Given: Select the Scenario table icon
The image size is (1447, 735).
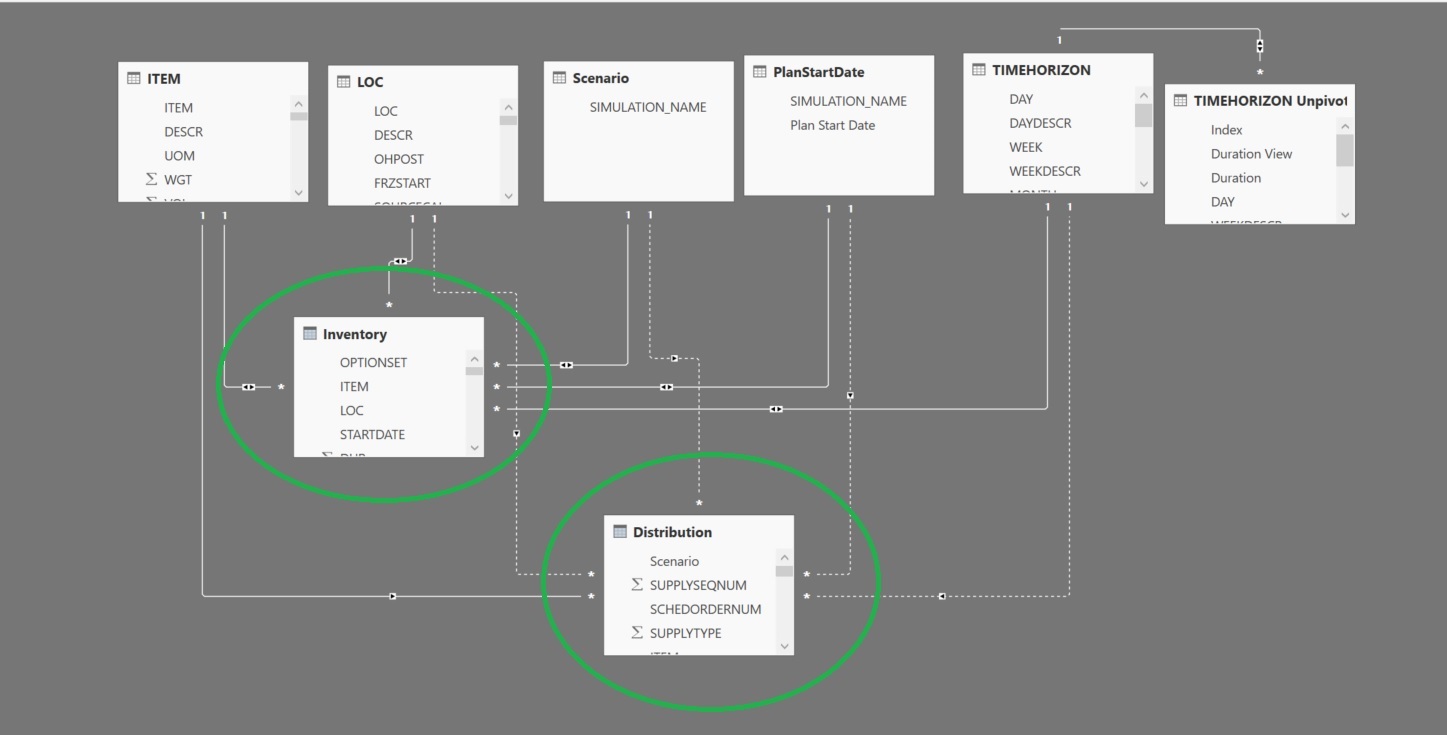Looking at the screenshot, I should point(560,77).
